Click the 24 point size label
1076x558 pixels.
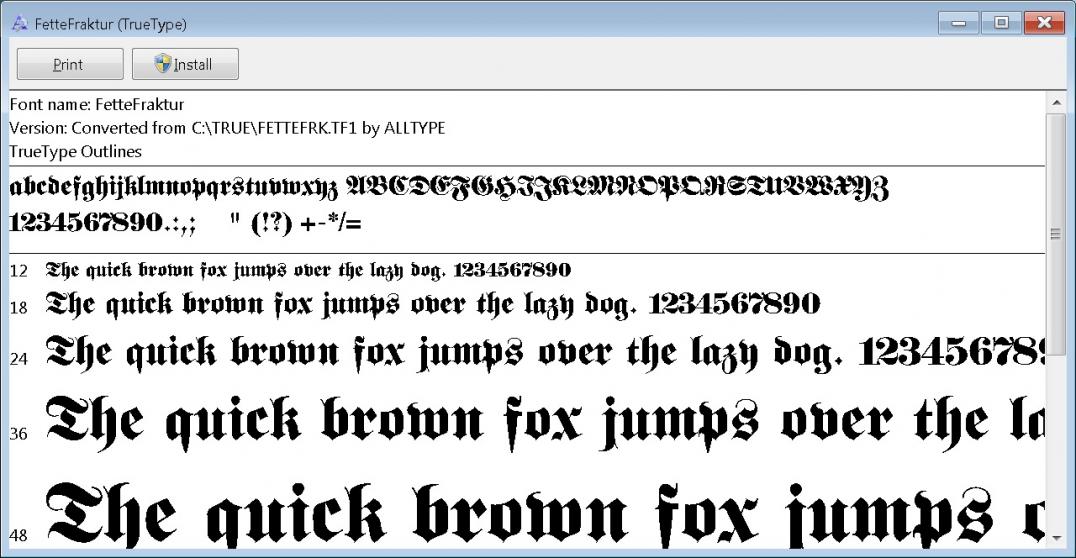pos(19,358)
